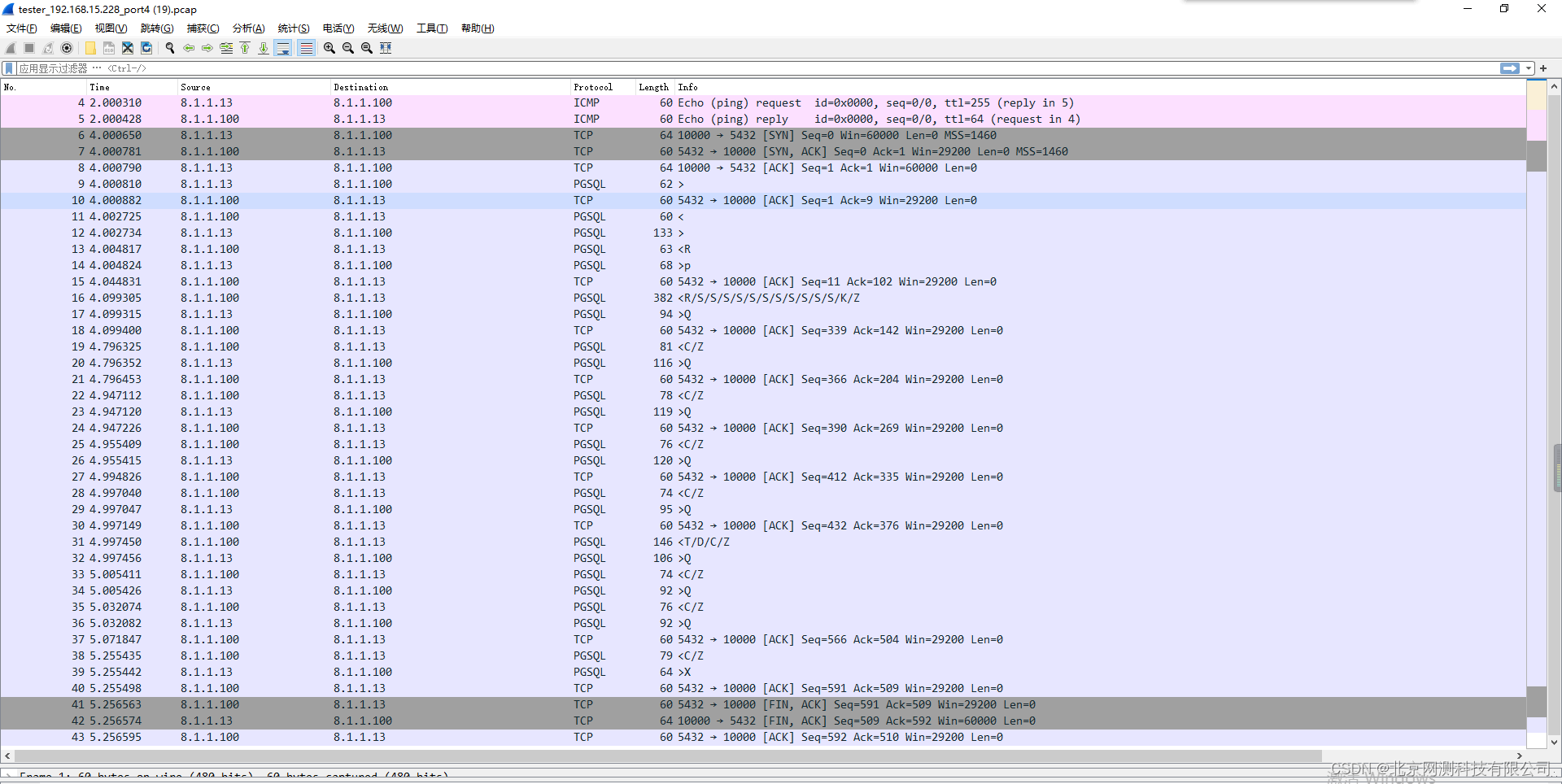Zoom in on packet text
This screenshot has width=1562, height=784.
click(329, 48)
